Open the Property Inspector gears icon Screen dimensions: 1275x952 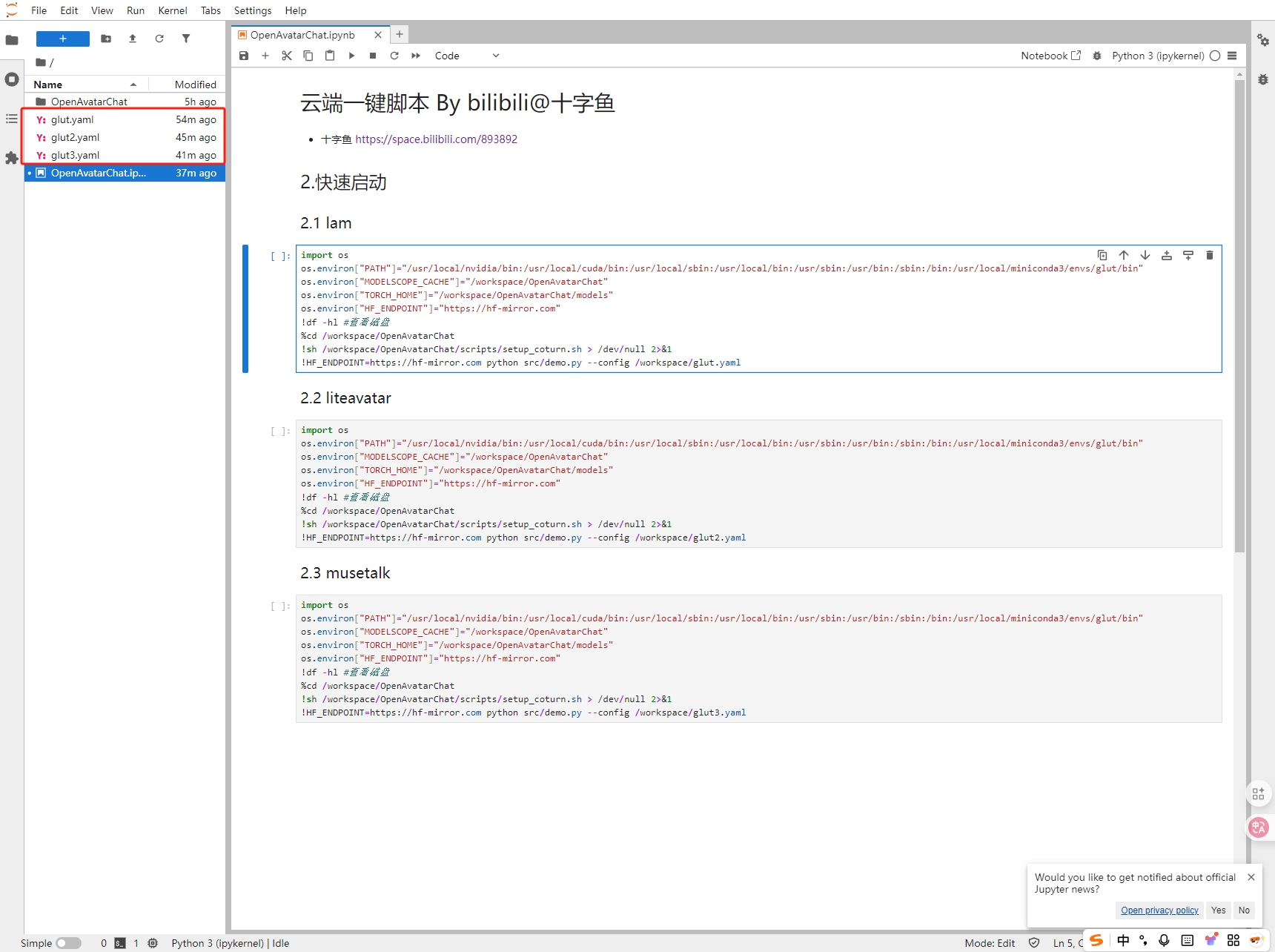coord(1263,40)
